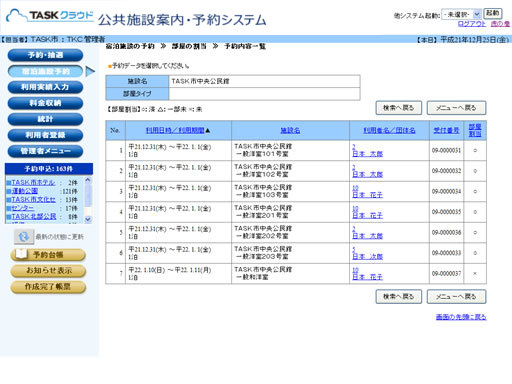Click the ログアウト link
Image resolution: width=512 pixels, height=384 pixels.
coord(471,24)
